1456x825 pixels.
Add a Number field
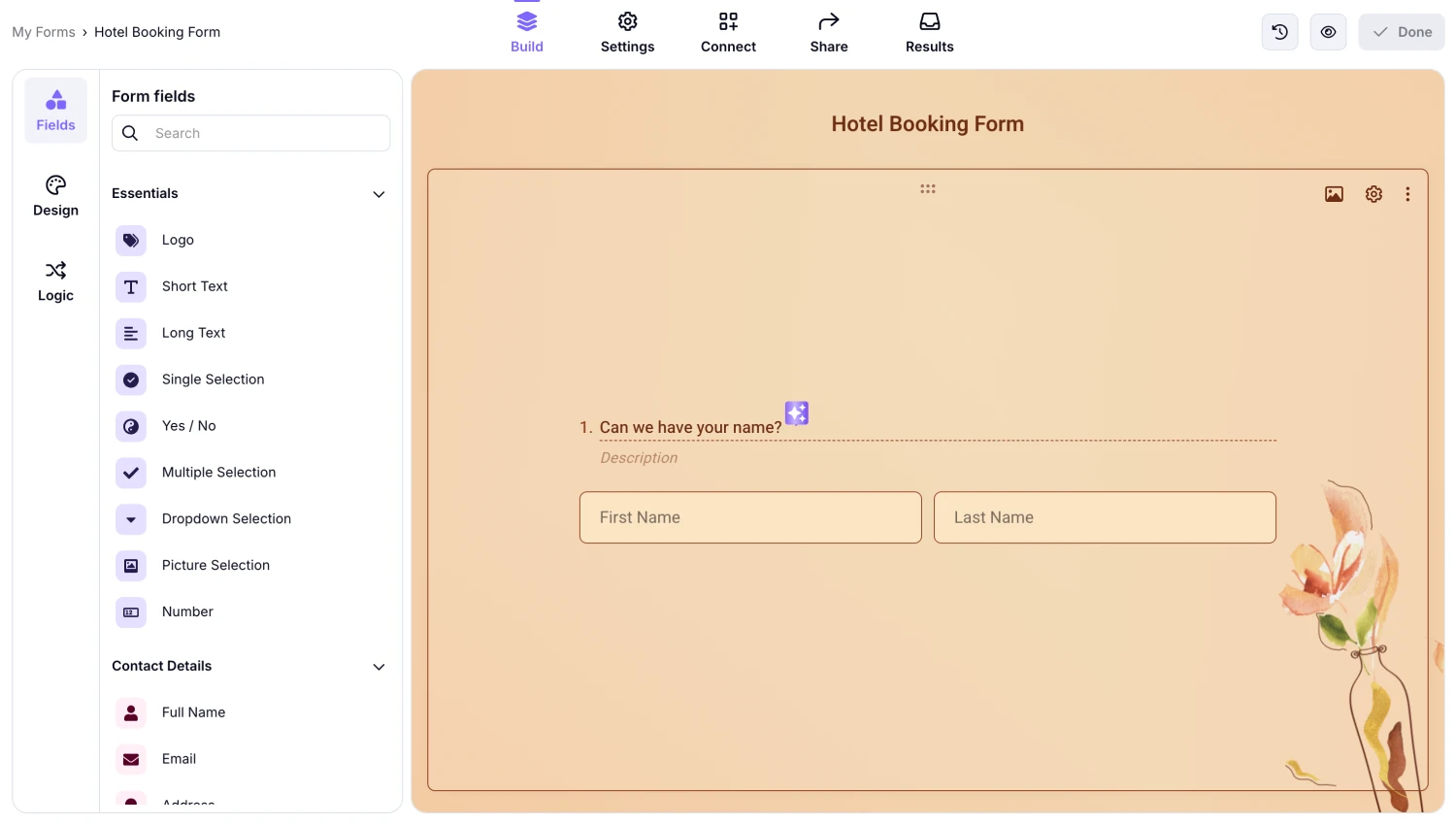pyautogui.click(x=186, y=611)
